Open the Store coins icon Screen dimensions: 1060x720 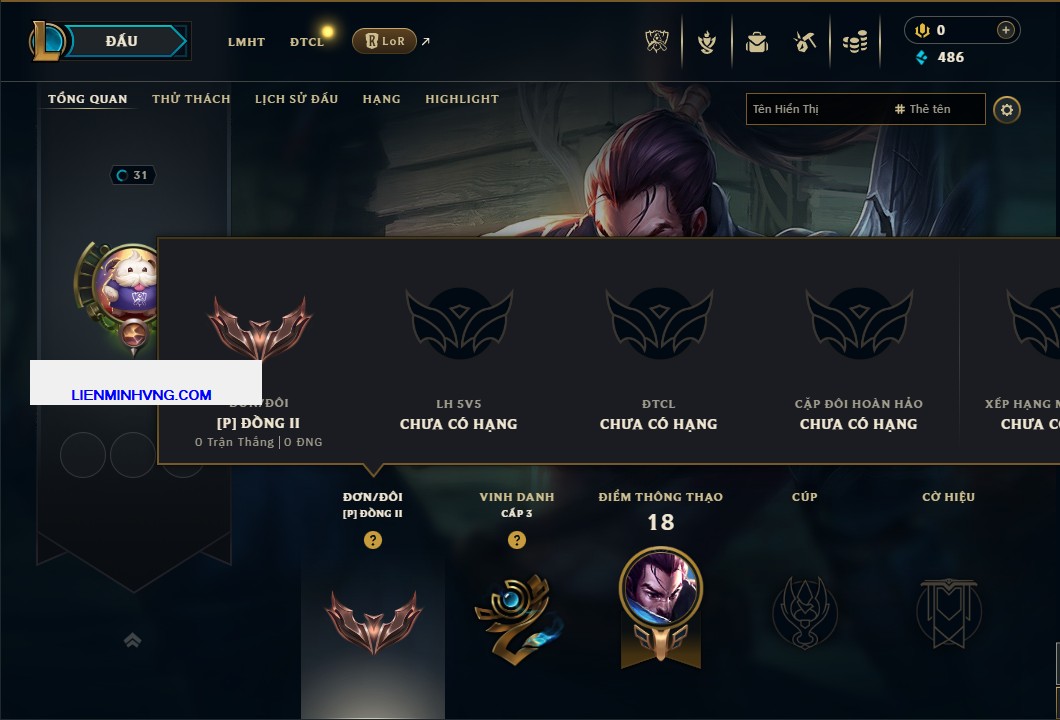click(855, 43)
